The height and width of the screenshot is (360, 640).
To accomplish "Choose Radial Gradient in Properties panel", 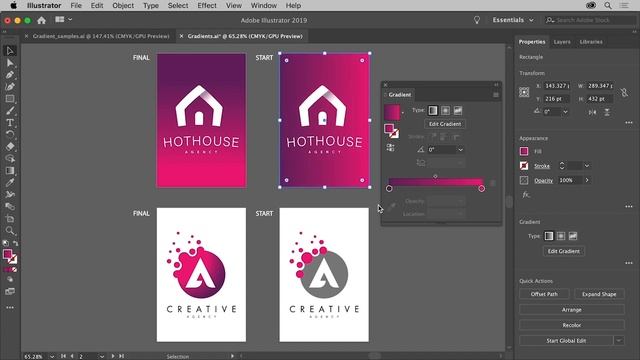I will (561, 236).
